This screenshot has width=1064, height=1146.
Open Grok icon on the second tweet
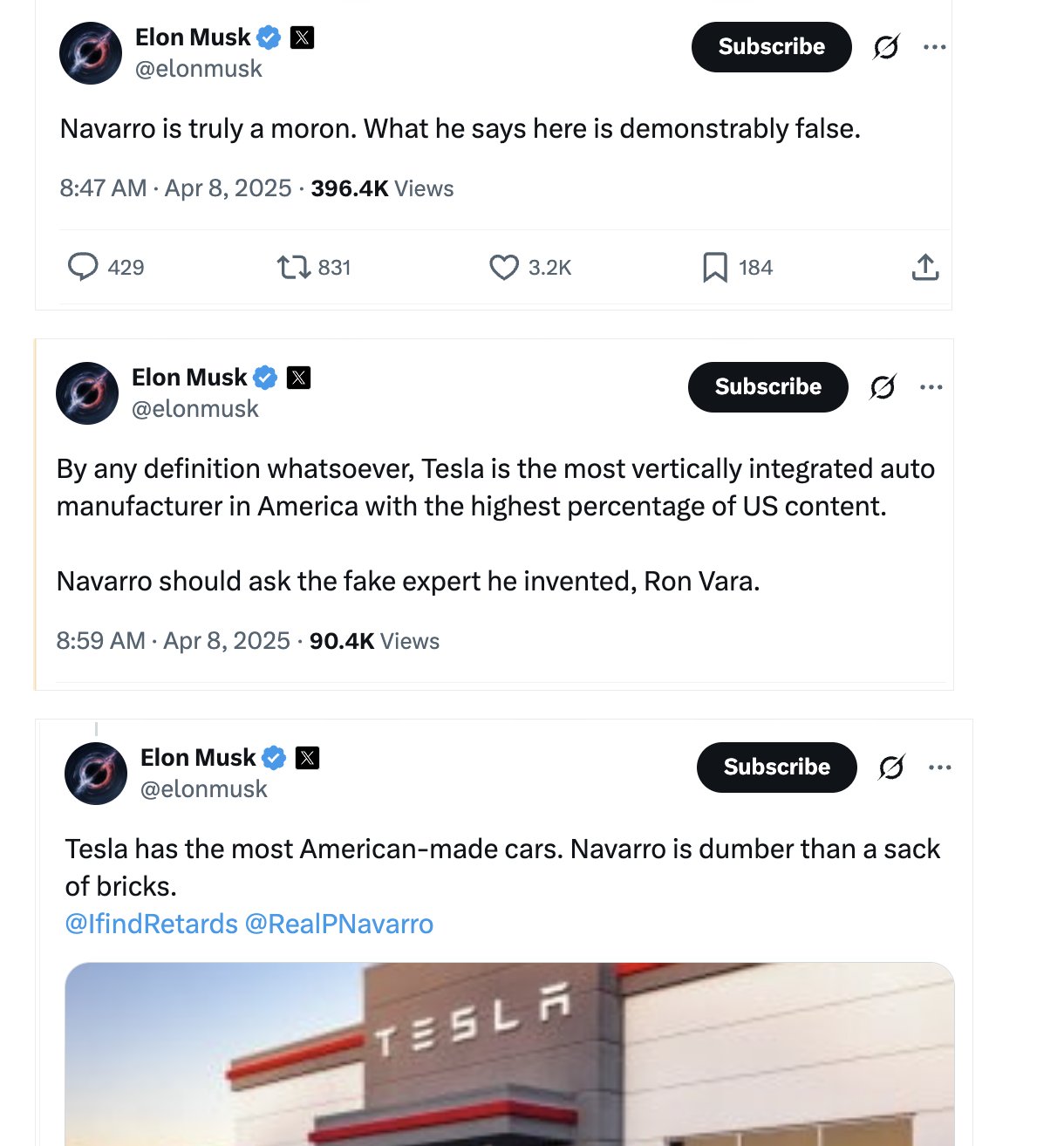[x=883, y=387]
